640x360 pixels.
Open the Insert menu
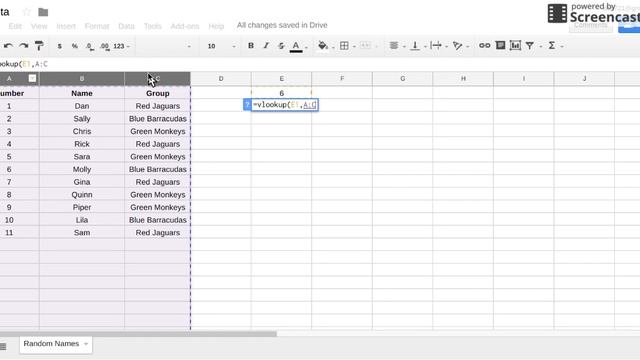pyautogui.click(x=66, y=26)
